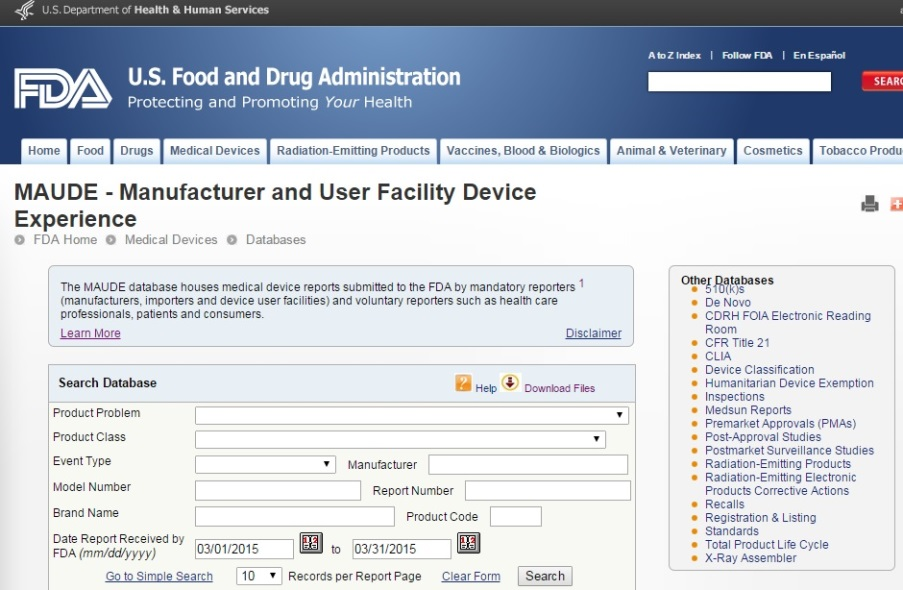Viewport: 903px width, 590px height.
Task: Open Device Classification link
Action: [x=760, y=370]
